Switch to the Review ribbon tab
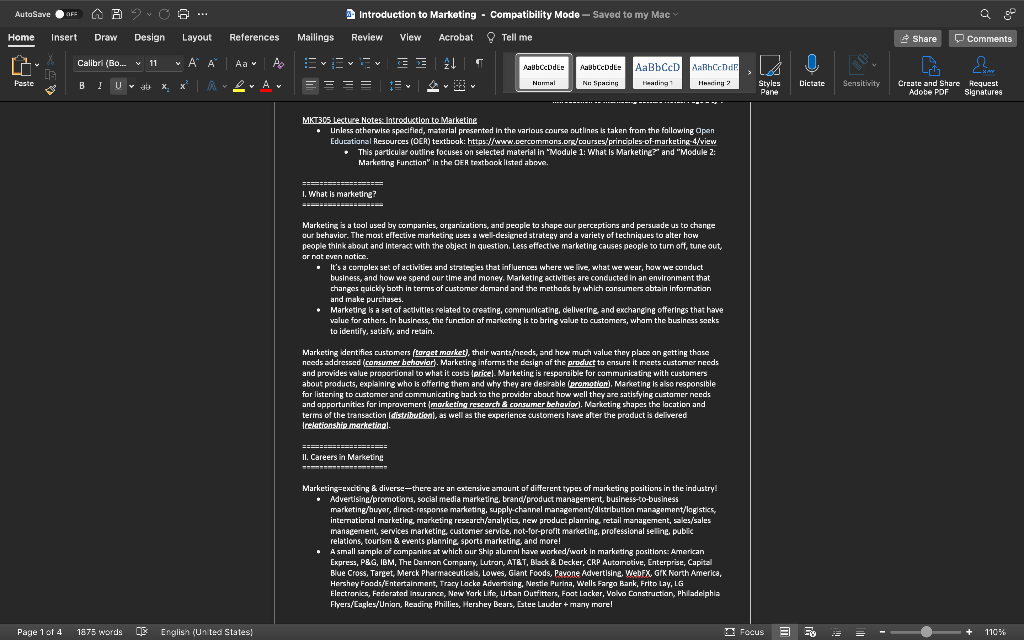This screenshot has height=640, width=1024. (x=367, y=37)
